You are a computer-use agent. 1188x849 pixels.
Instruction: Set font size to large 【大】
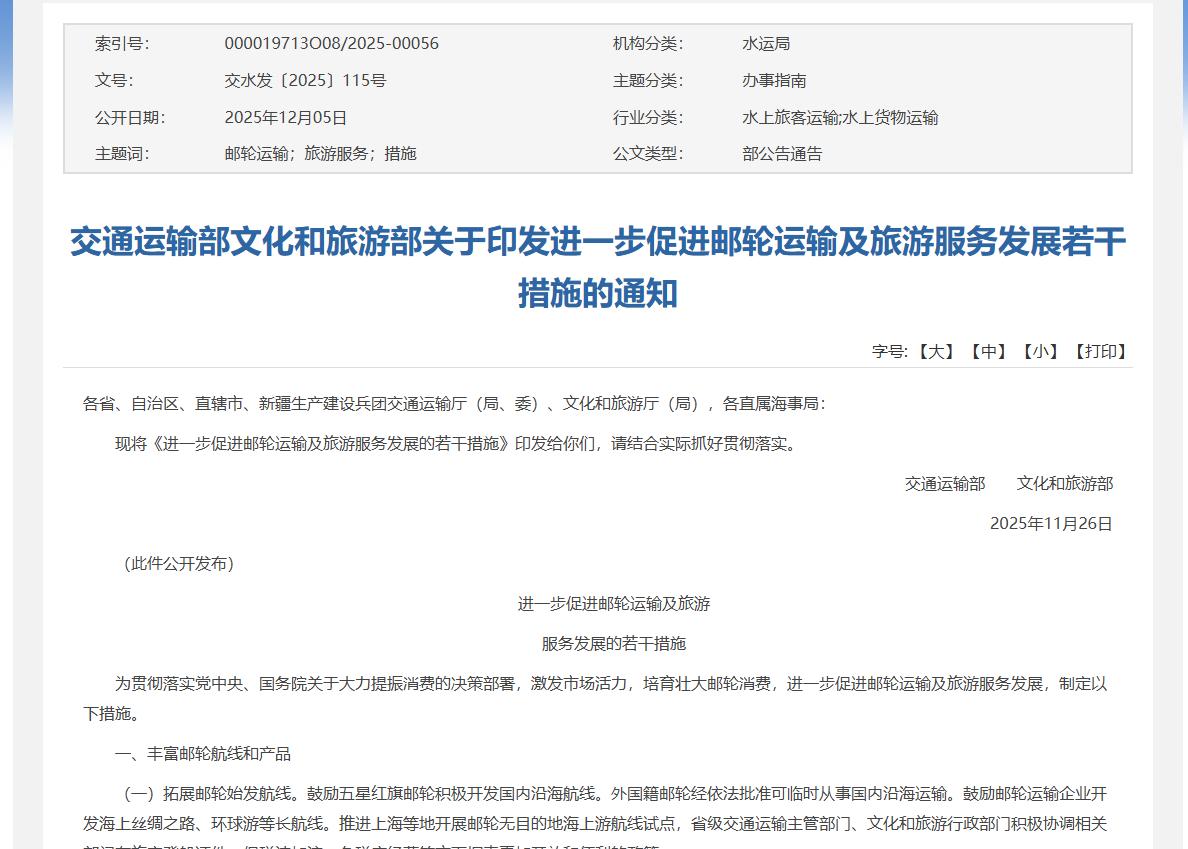936,351
